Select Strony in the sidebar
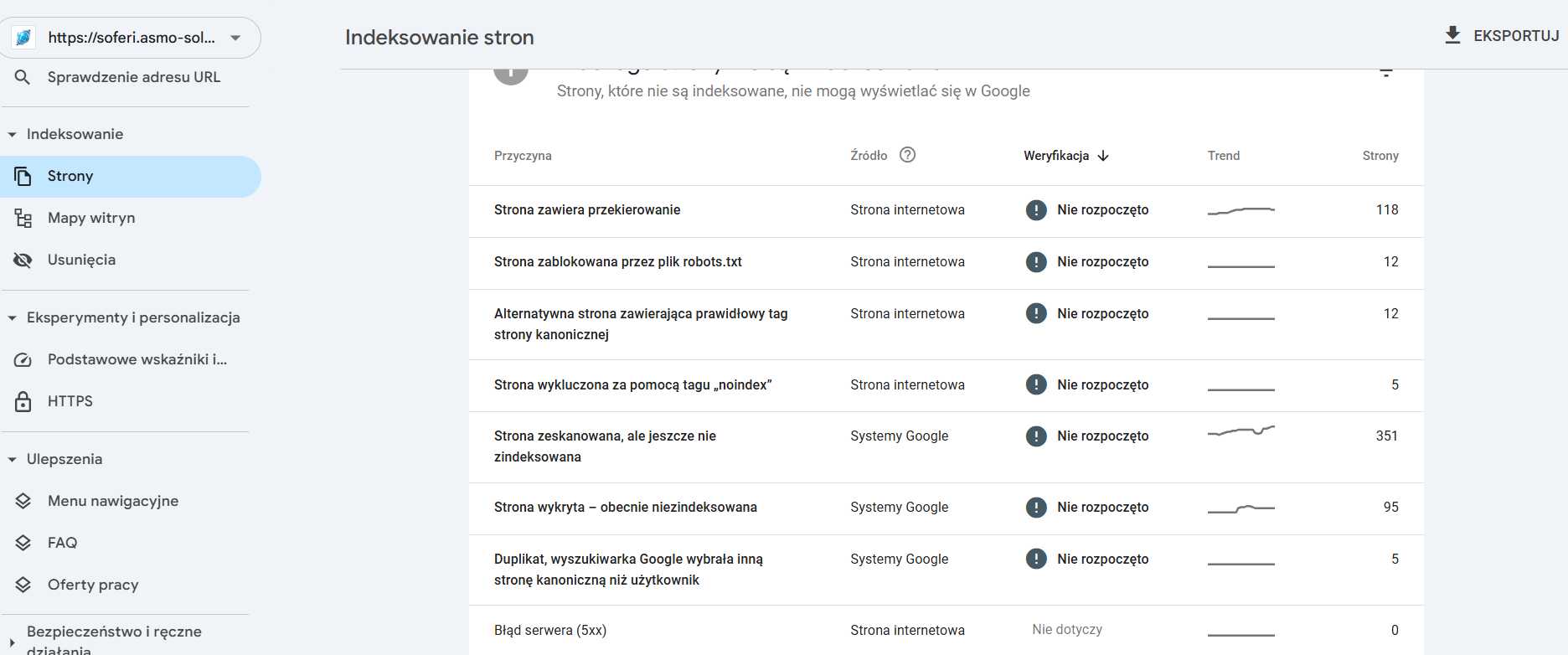This screenshot has height=655, width=1568. click(70, 177)
